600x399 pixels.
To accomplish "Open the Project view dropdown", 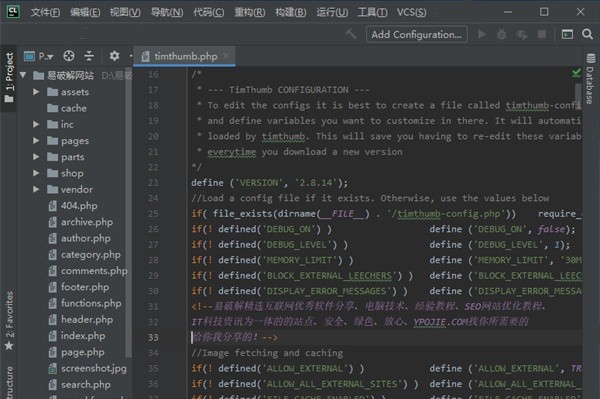I will (x=39, y=56).
